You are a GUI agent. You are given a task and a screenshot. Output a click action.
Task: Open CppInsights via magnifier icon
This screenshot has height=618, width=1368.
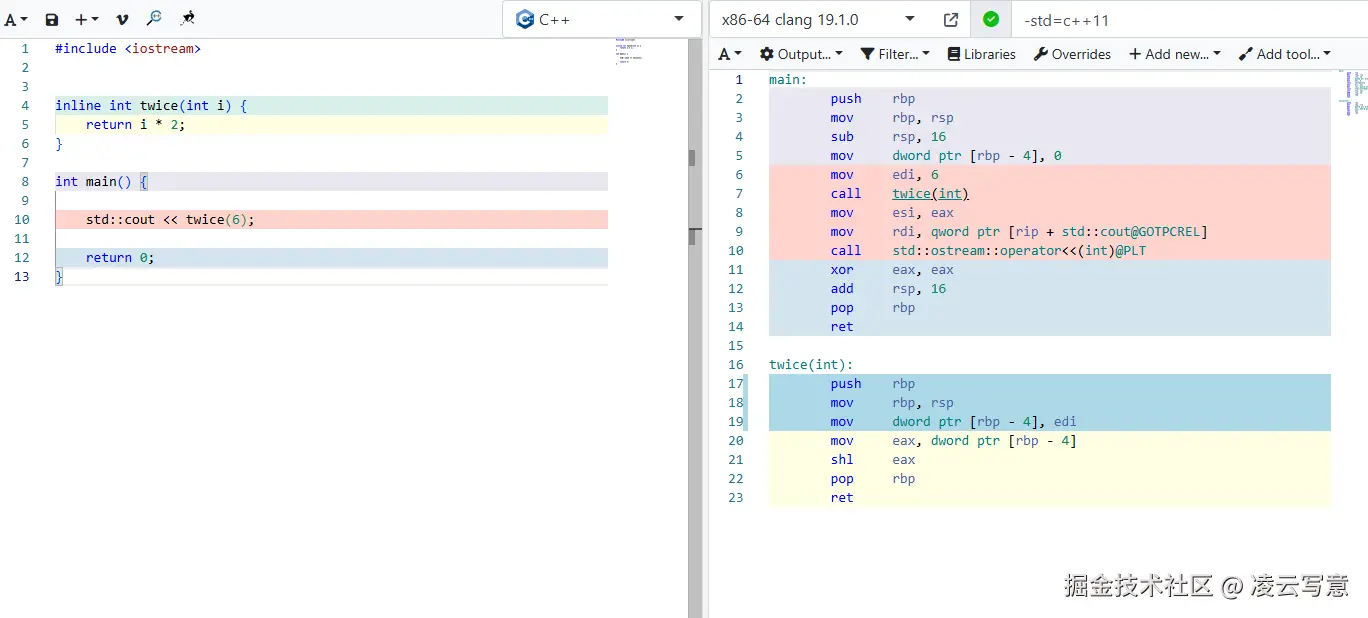pos(154,18)
